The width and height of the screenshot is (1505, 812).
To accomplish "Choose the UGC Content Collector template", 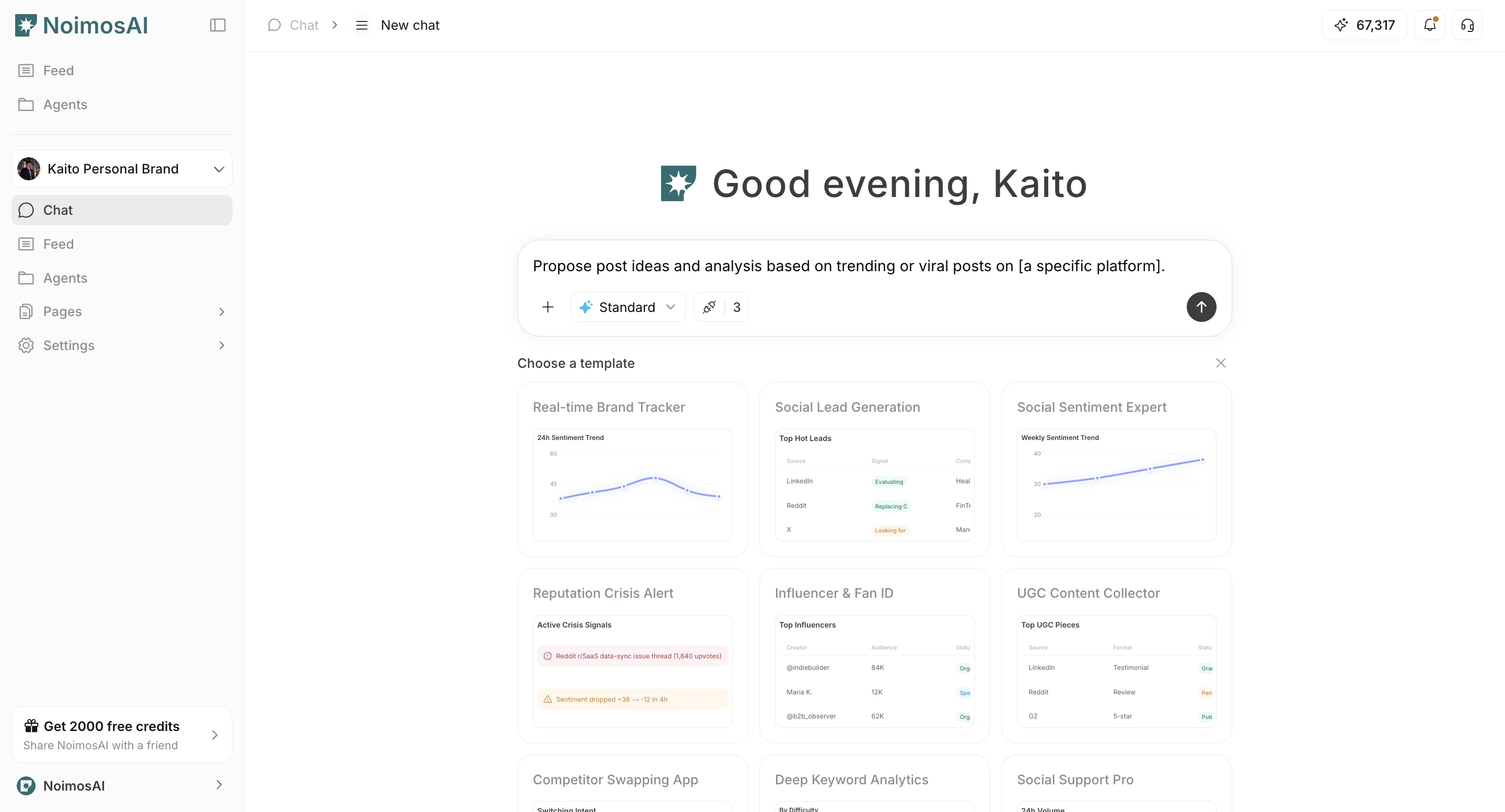I will click(1117, 655).
